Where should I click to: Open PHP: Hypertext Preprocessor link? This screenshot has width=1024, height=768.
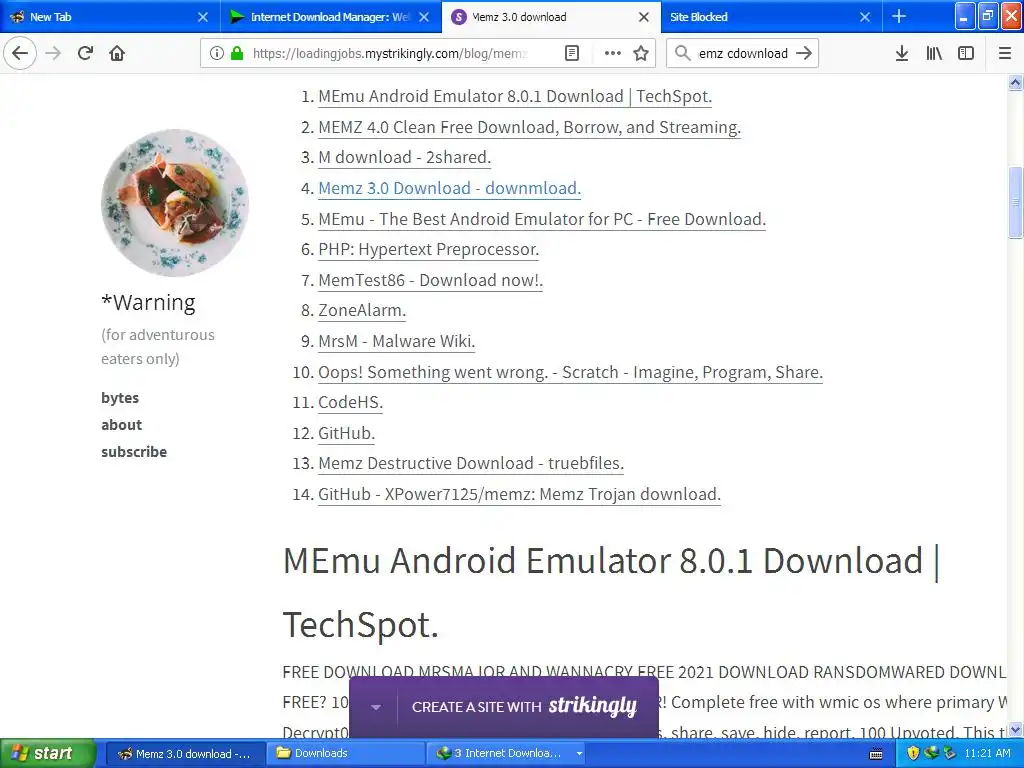(x=428, y=249)
